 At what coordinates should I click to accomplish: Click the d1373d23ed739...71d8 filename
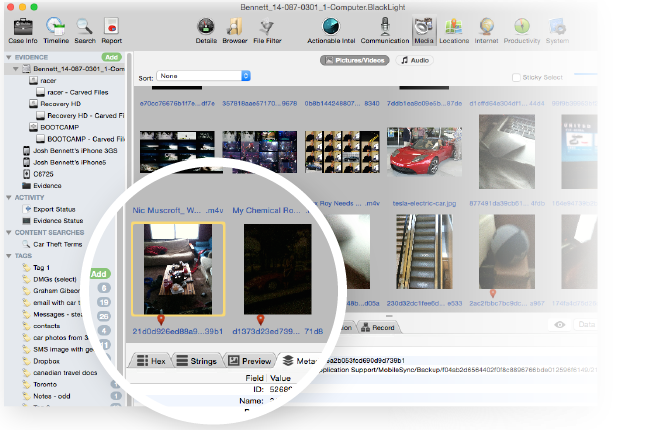277,331
